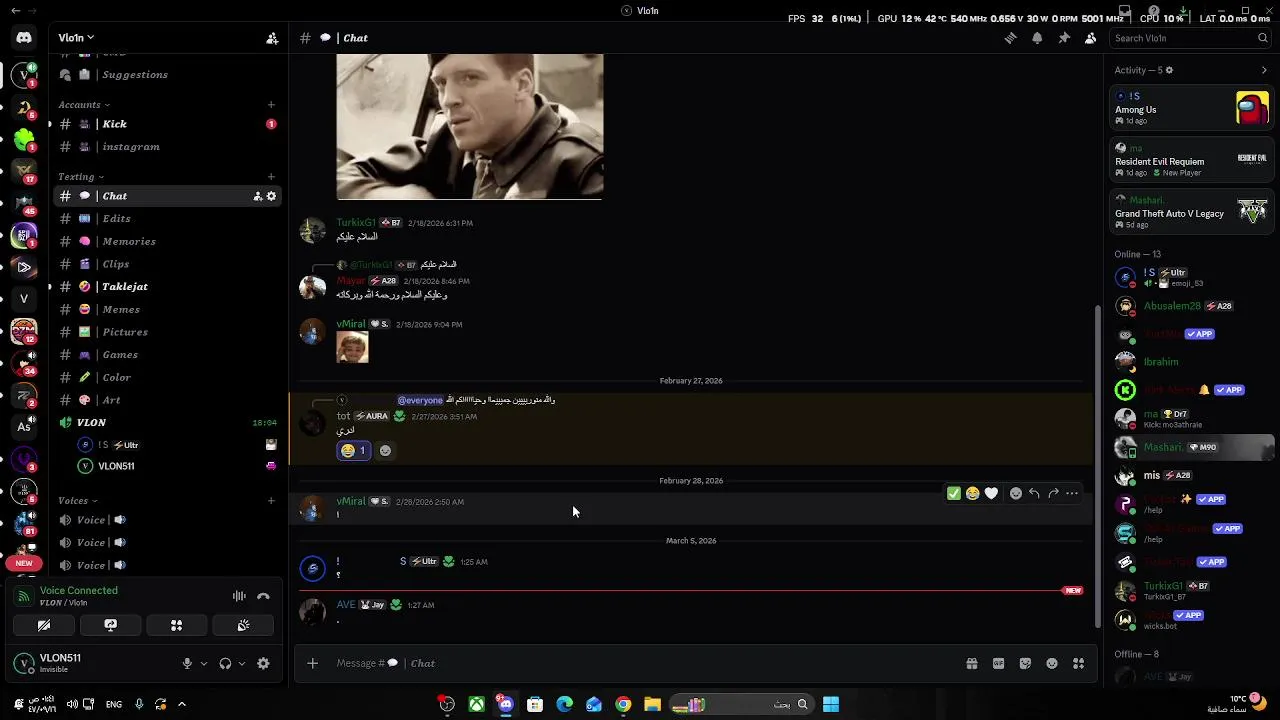Screen dimensions: 1280x720
Task: Open notification settings bell icon
Action: (1037, 38)
